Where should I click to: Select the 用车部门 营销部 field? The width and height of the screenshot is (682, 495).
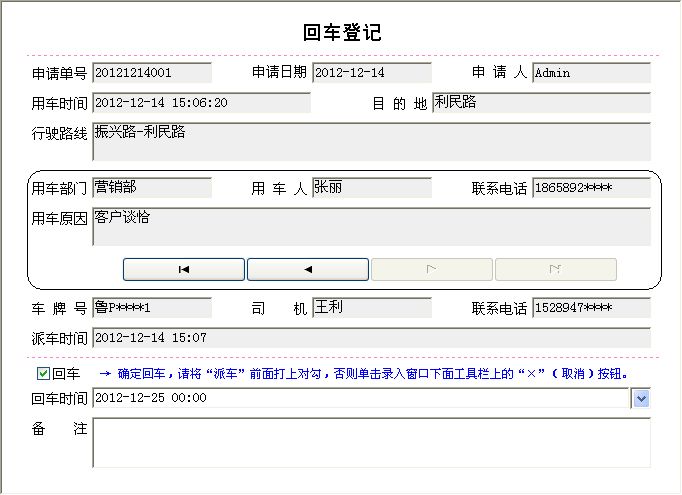pyautogui.click(x=152, y=188)
